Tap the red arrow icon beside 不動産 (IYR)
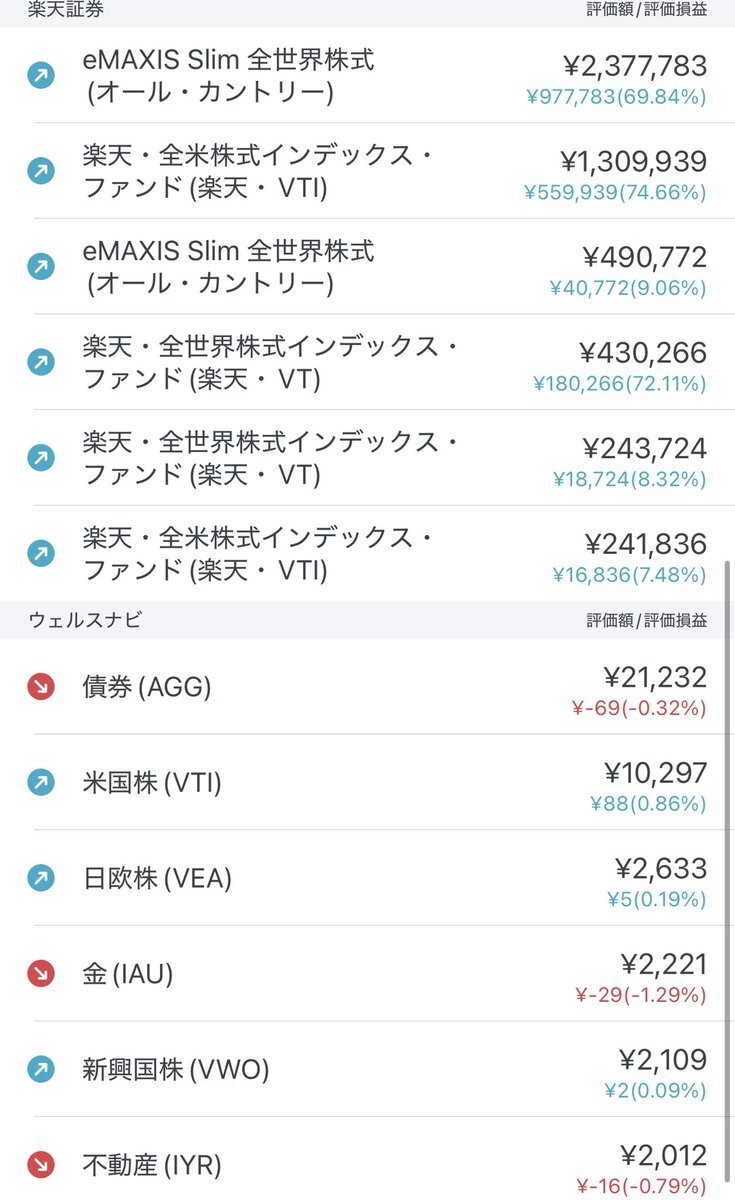The height and width of the screenshot is (1200, 735). click(x=41, y=1165)
